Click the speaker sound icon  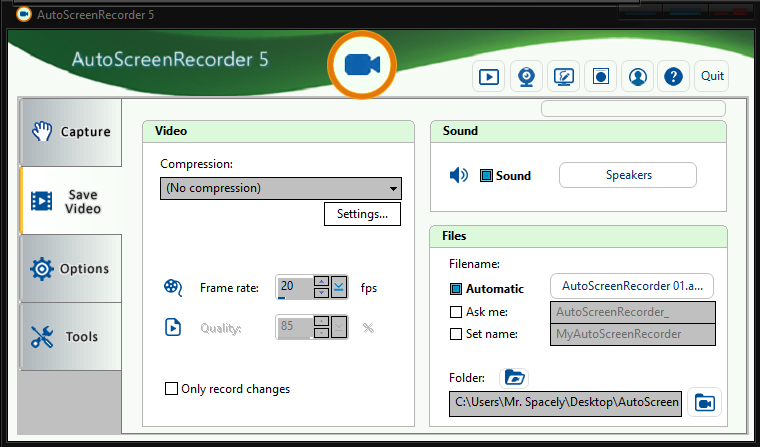pyautogui.click(x=459, y=175)
